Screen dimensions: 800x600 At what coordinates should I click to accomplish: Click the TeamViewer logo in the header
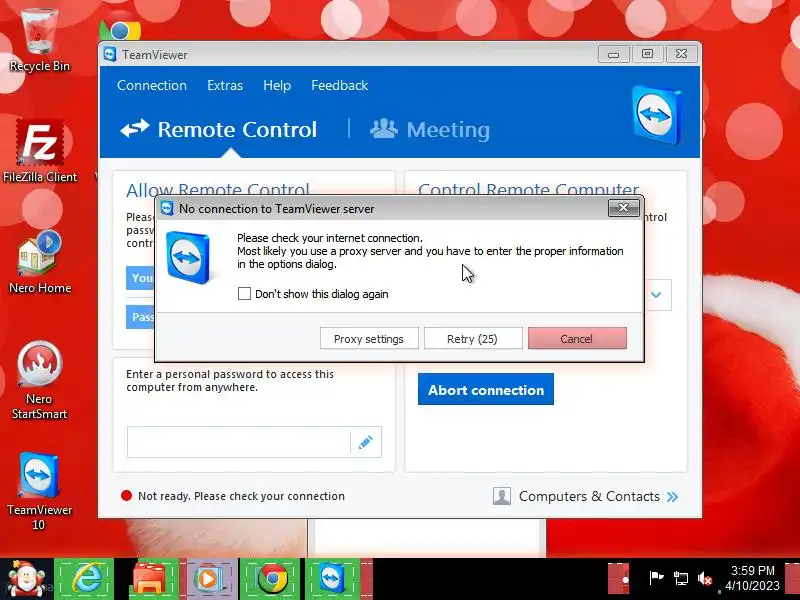tap(657, 114)
